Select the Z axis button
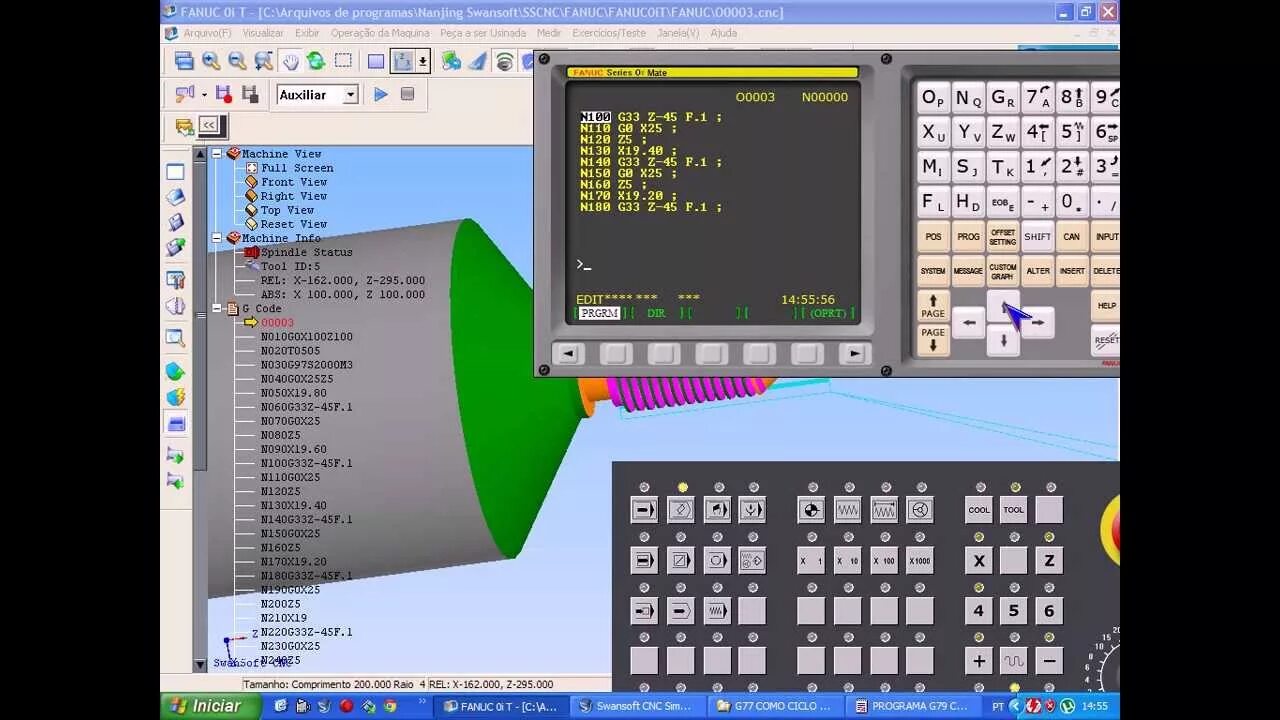Viewport: 1280px width, 720px height. (x=1049, y=561)
